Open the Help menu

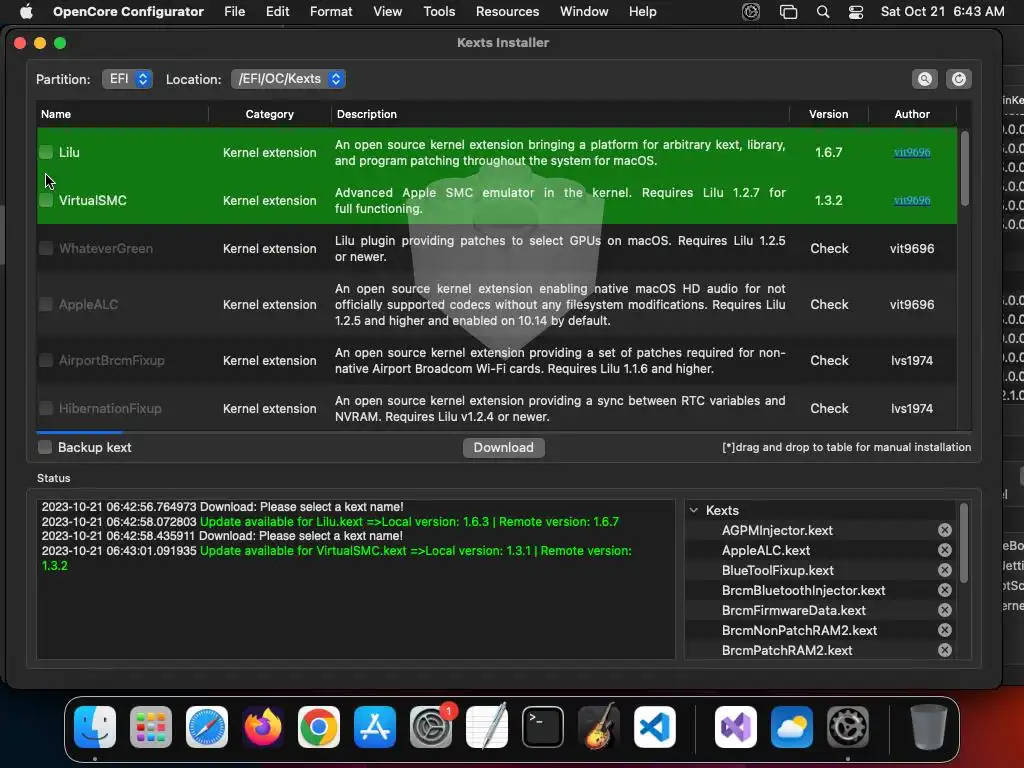[x=643, y=12]
